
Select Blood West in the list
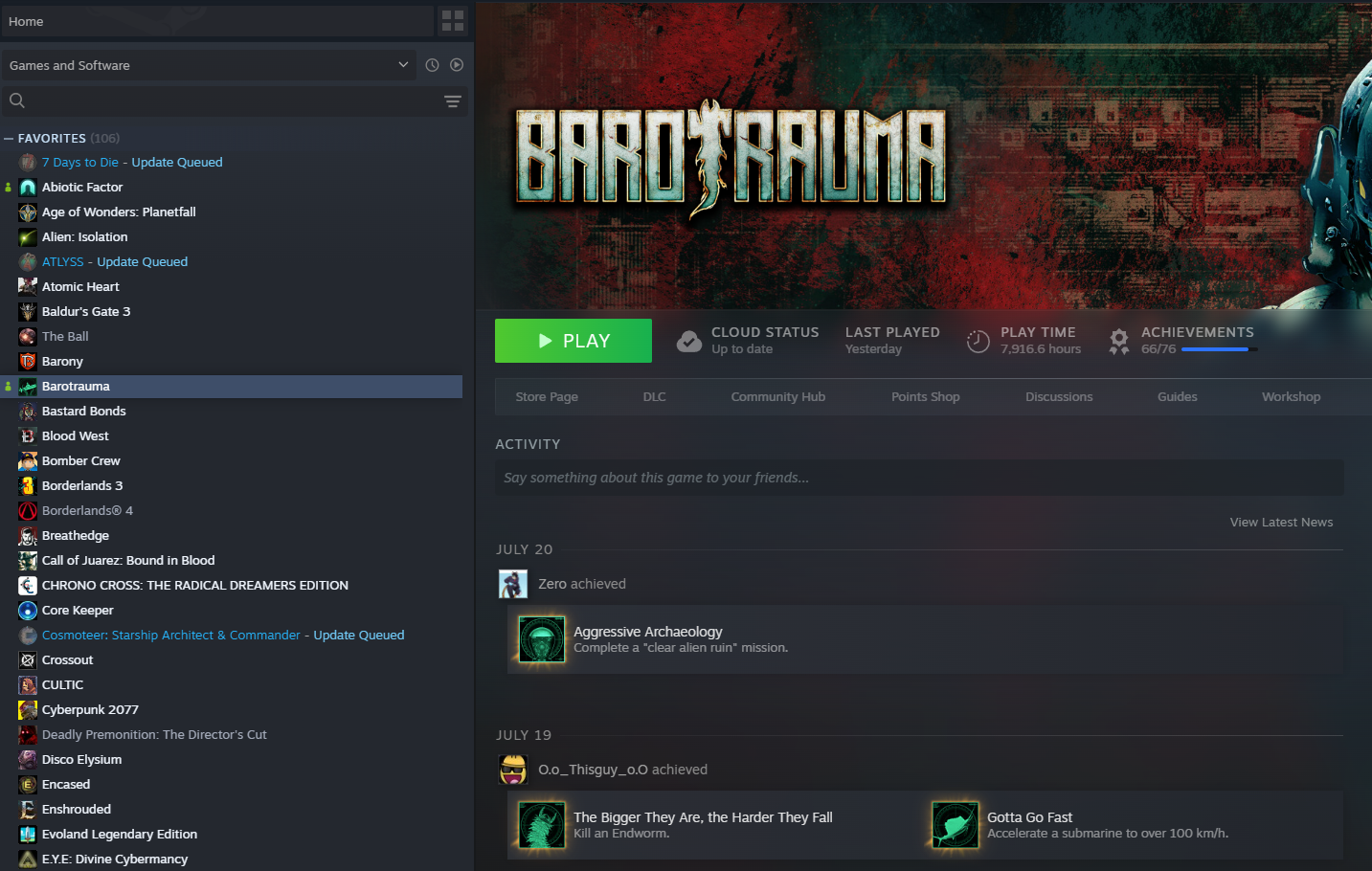click(x=76, y=436)
